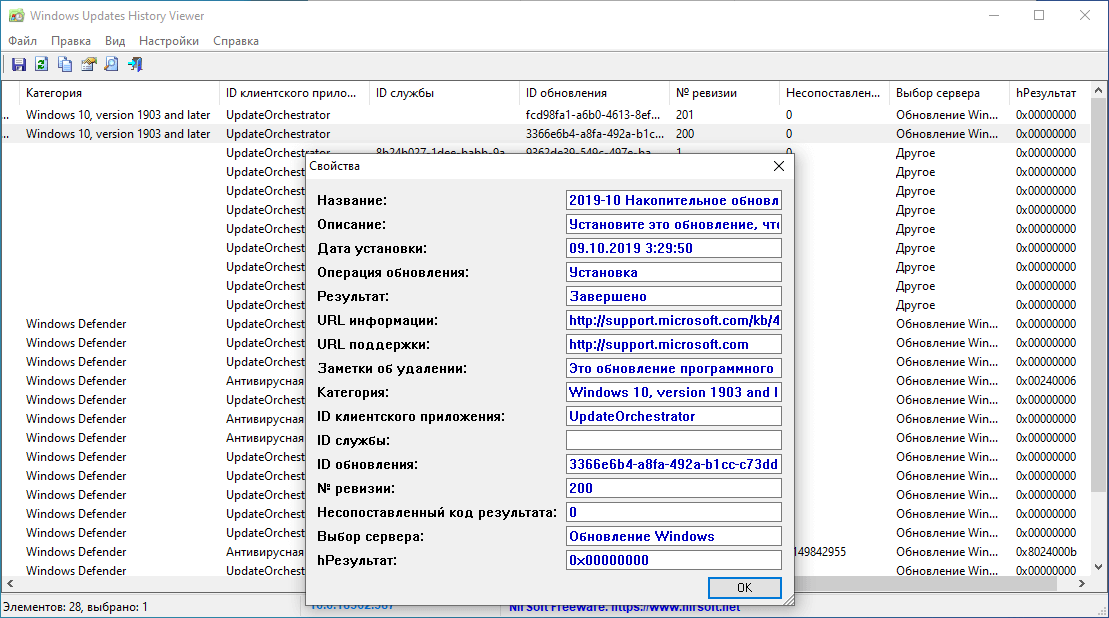Click the Find toolbar icon
The height and width of the screenshot is (618, 1109).
click(110, 63)
